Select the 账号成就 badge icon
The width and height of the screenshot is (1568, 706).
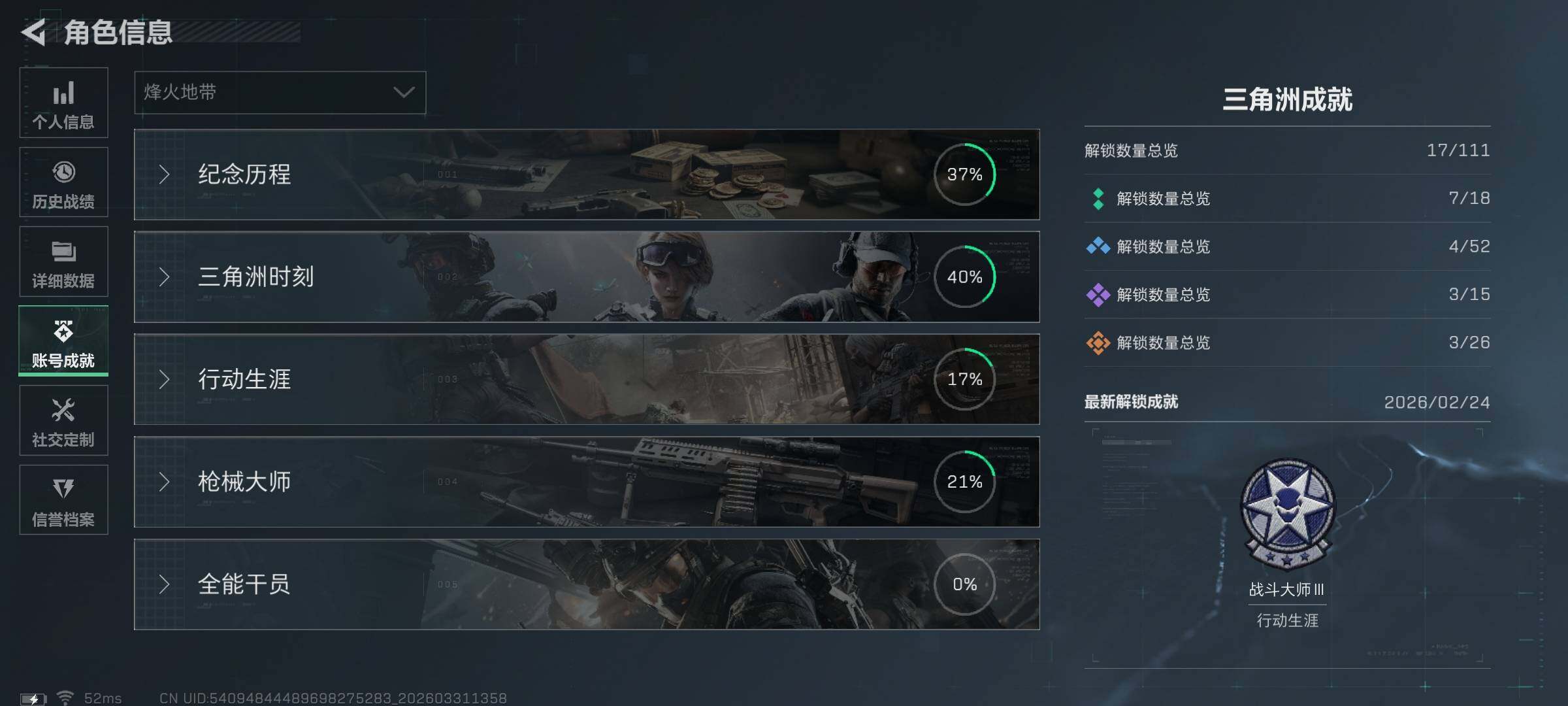pos(63,331)
